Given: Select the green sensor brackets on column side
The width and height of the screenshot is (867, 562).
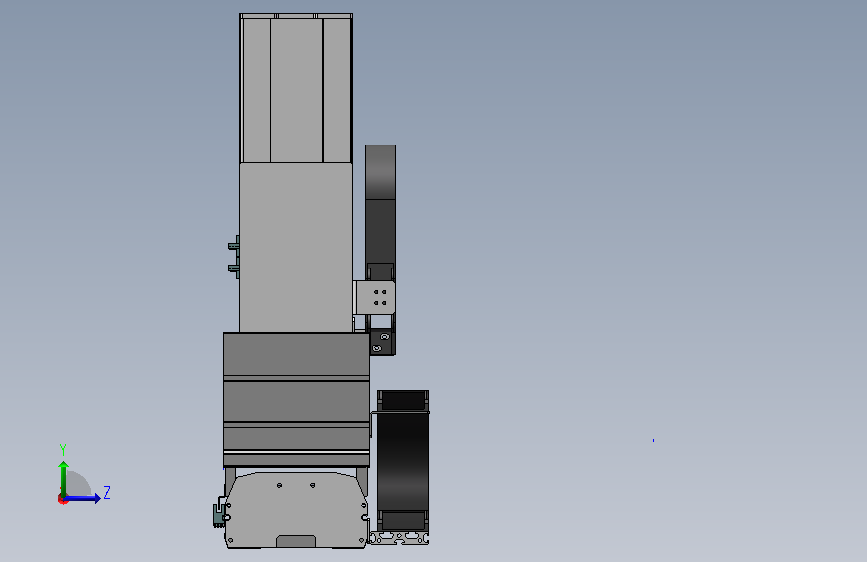Looking at the screenshot, I should (234, 257).
